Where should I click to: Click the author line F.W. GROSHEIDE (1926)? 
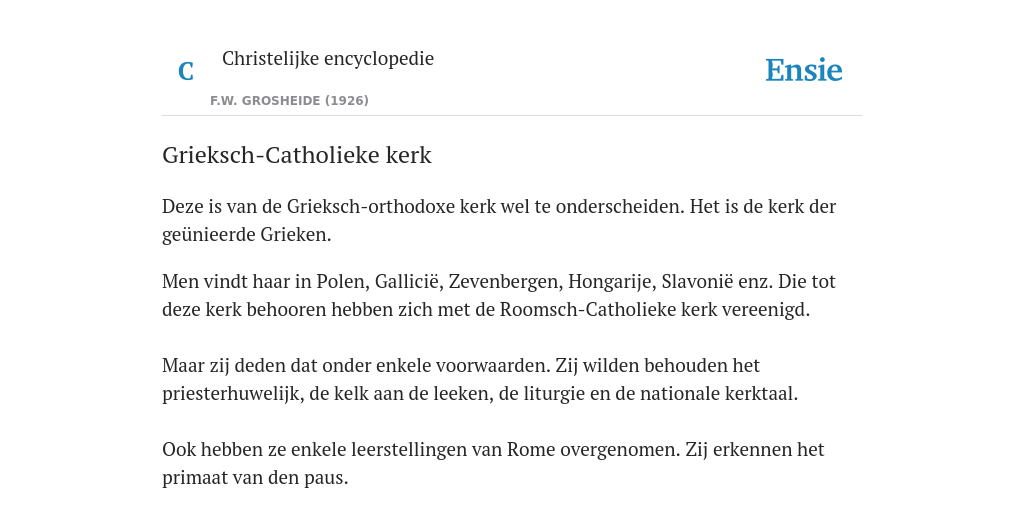pos(289,101)
